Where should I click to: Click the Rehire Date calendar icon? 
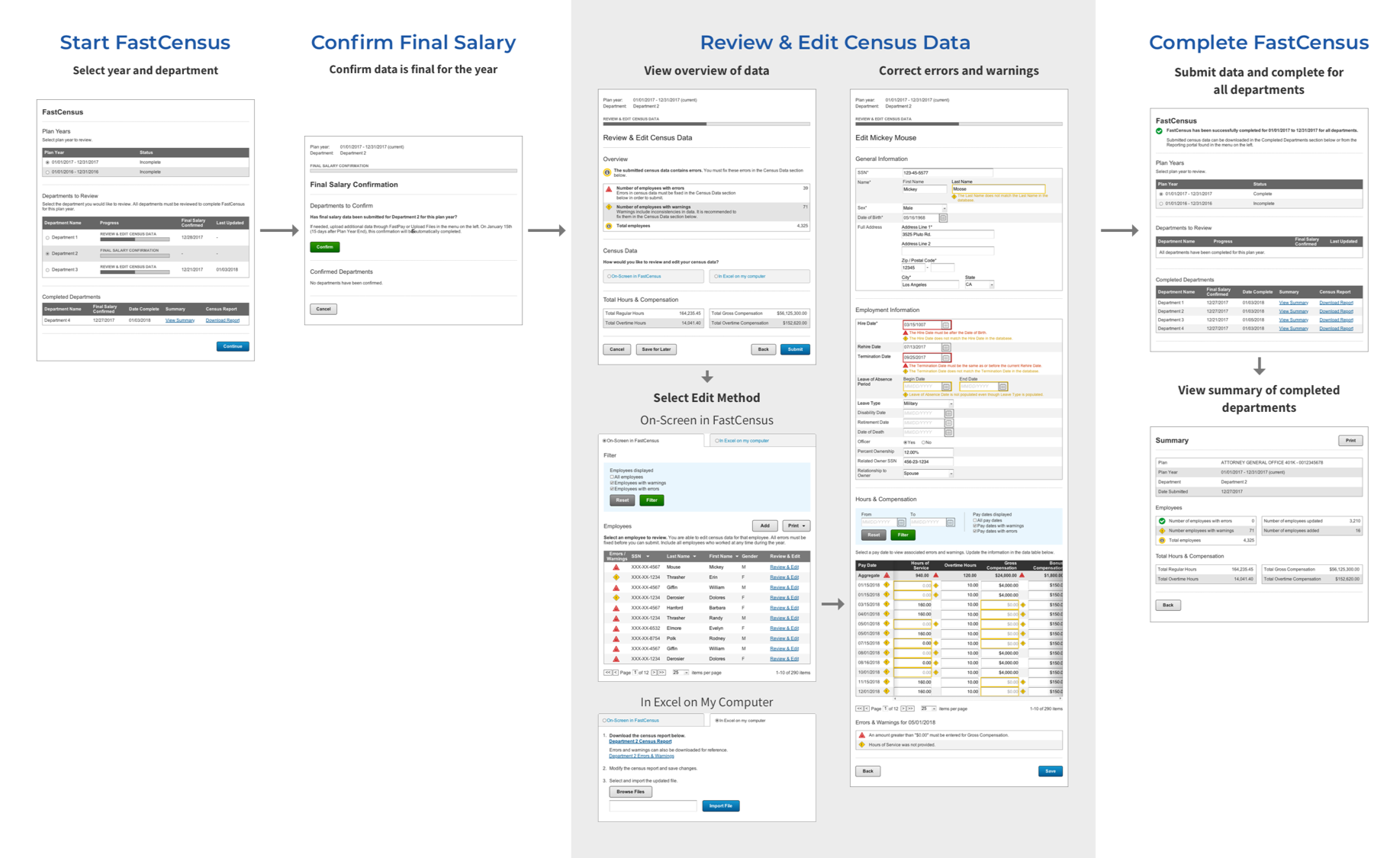[x=945, y=347]
